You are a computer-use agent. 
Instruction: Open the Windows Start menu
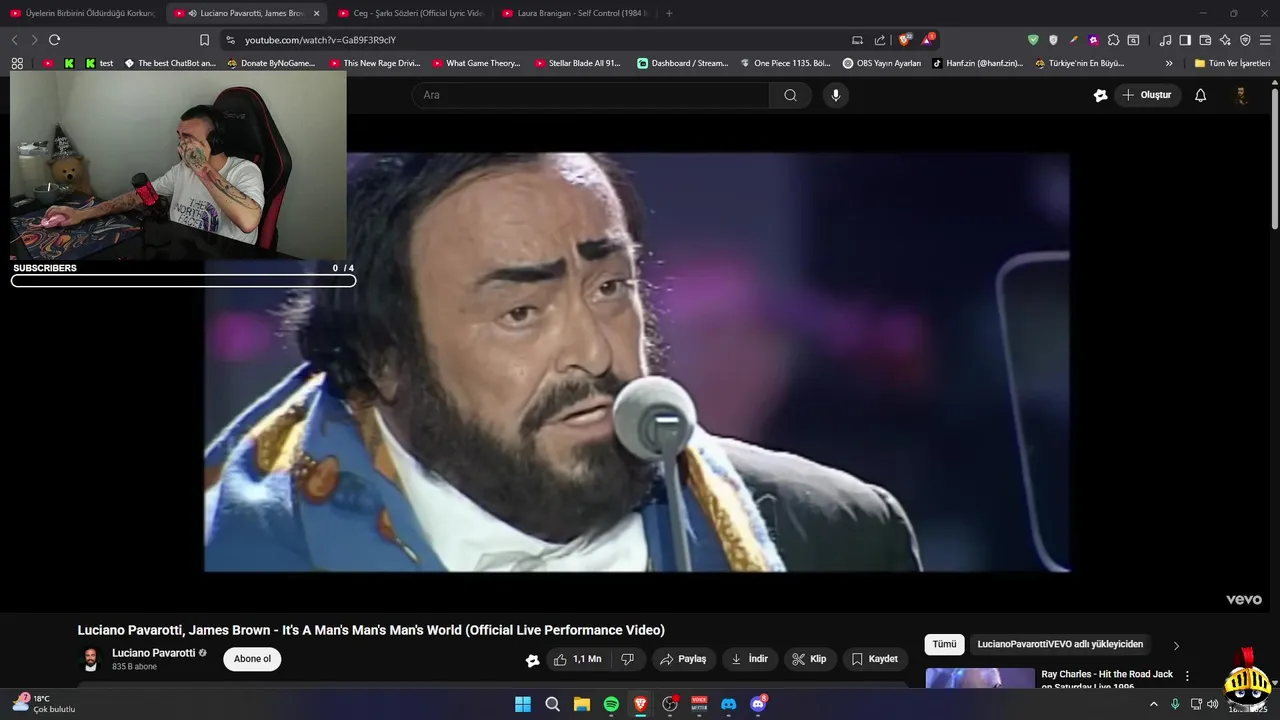tap(523, 704)
